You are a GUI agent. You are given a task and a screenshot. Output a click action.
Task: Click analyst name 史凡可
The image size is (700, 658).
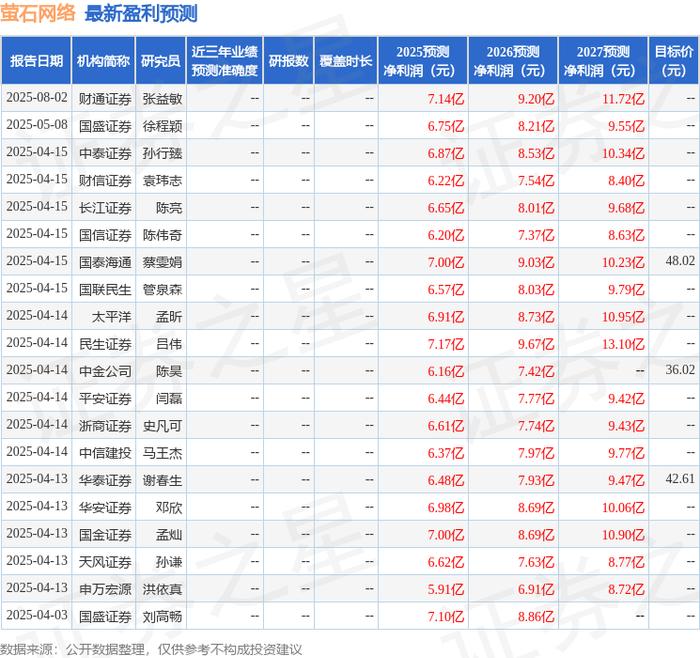click(162, 426)
